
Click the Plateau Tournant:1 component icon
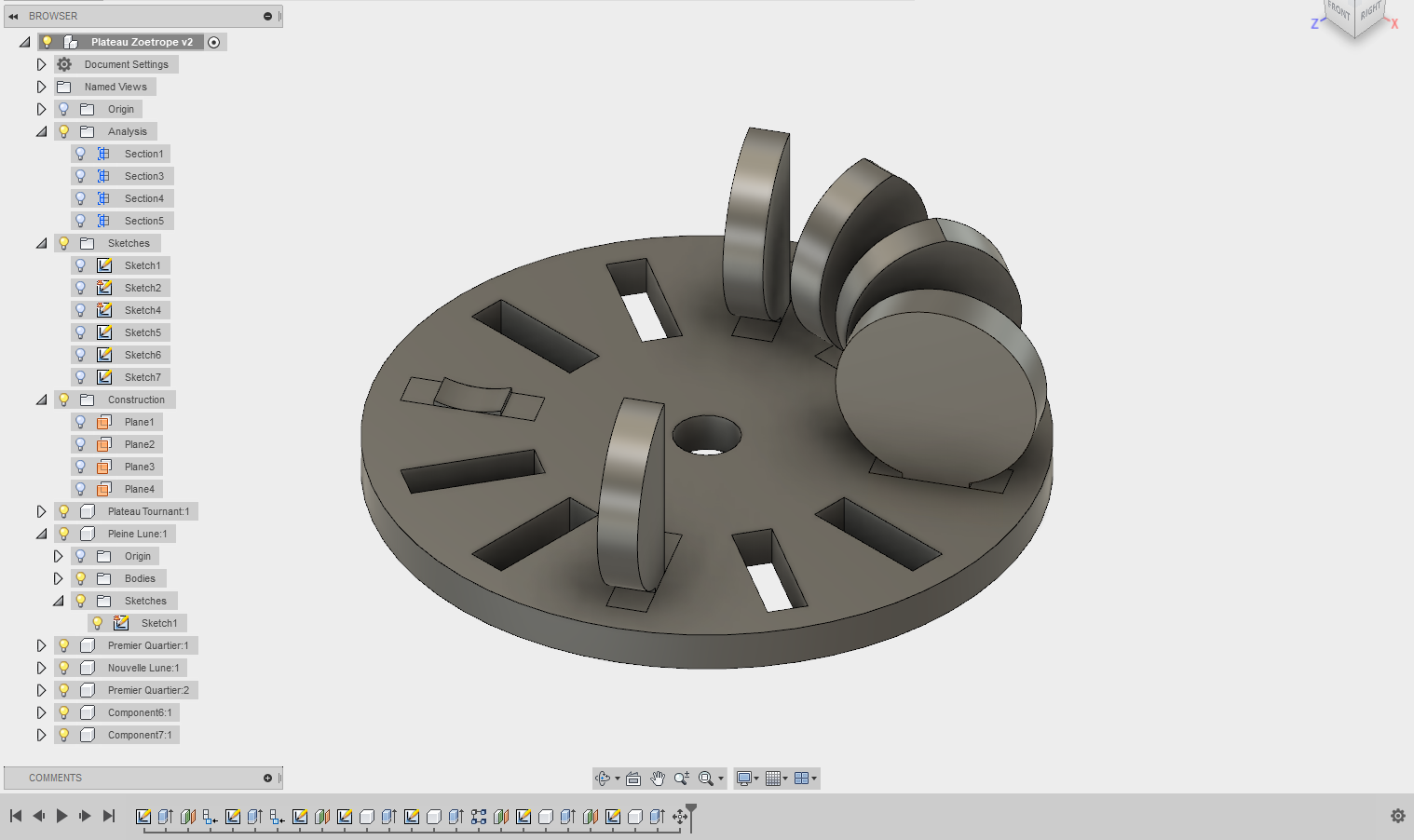(x=88, y=511)
